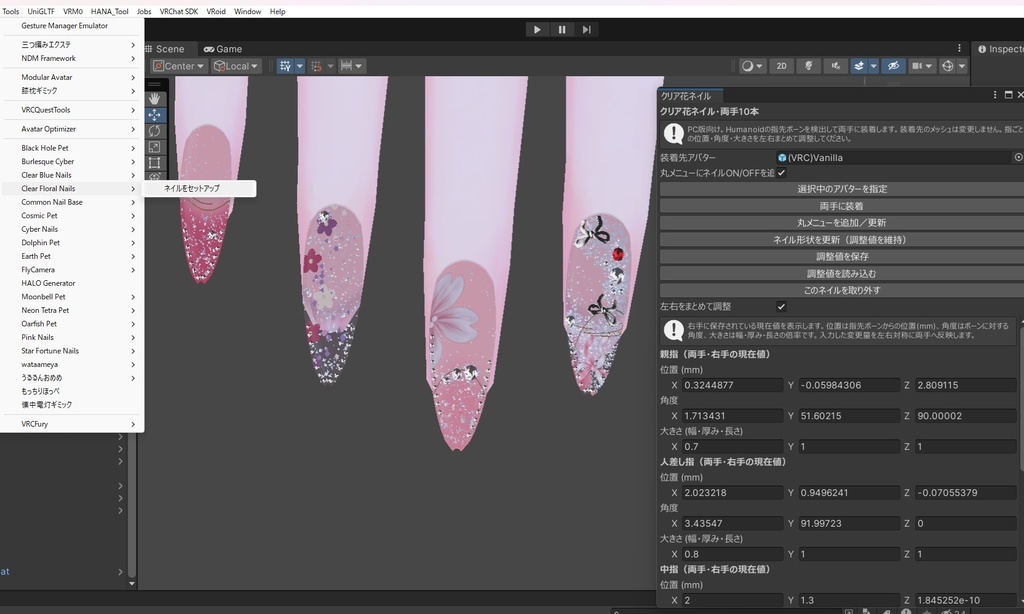1024x614 pixels.
Task: Select the Rect transform tool
Action: point(154,163)
